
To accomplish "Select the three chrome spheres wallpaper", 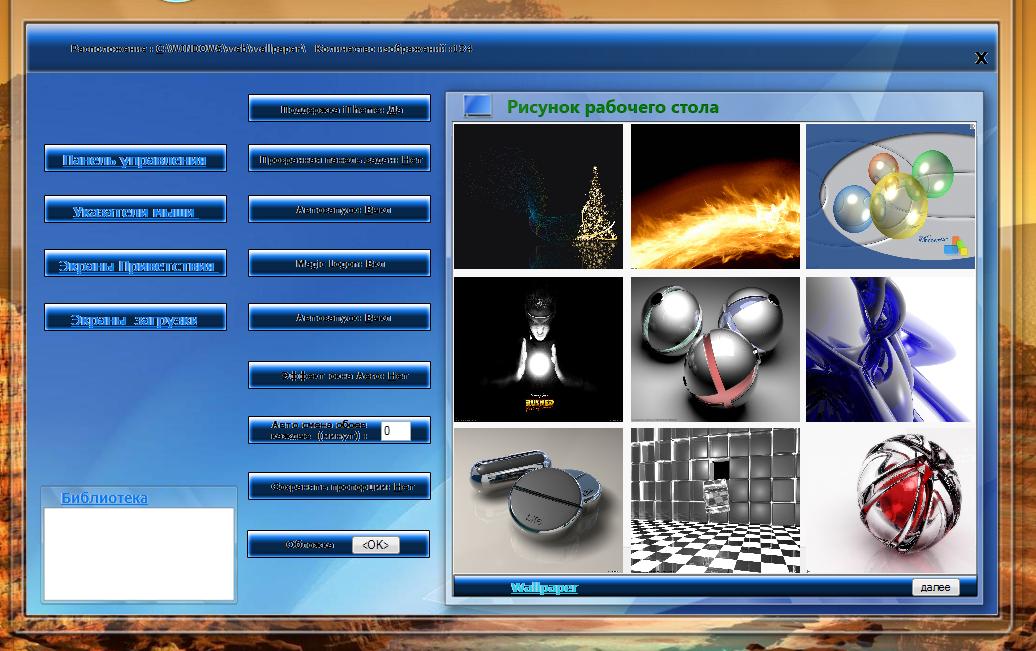I will [x=716, y=349].
